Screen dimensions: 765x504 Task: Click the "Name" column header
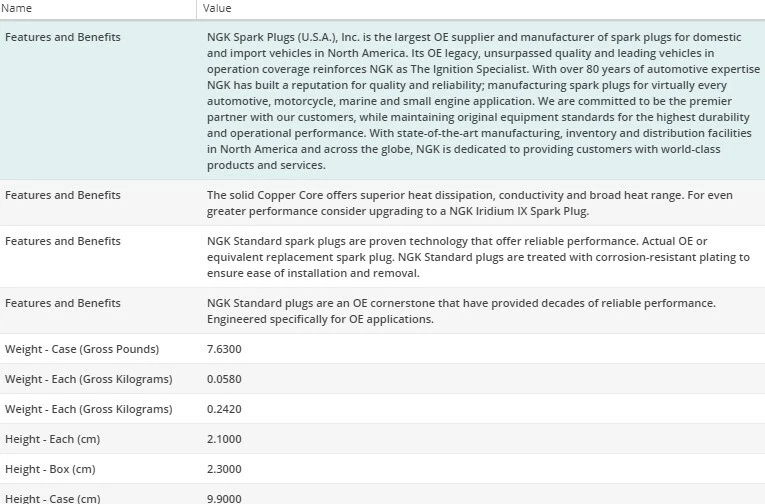click(18, 8)
